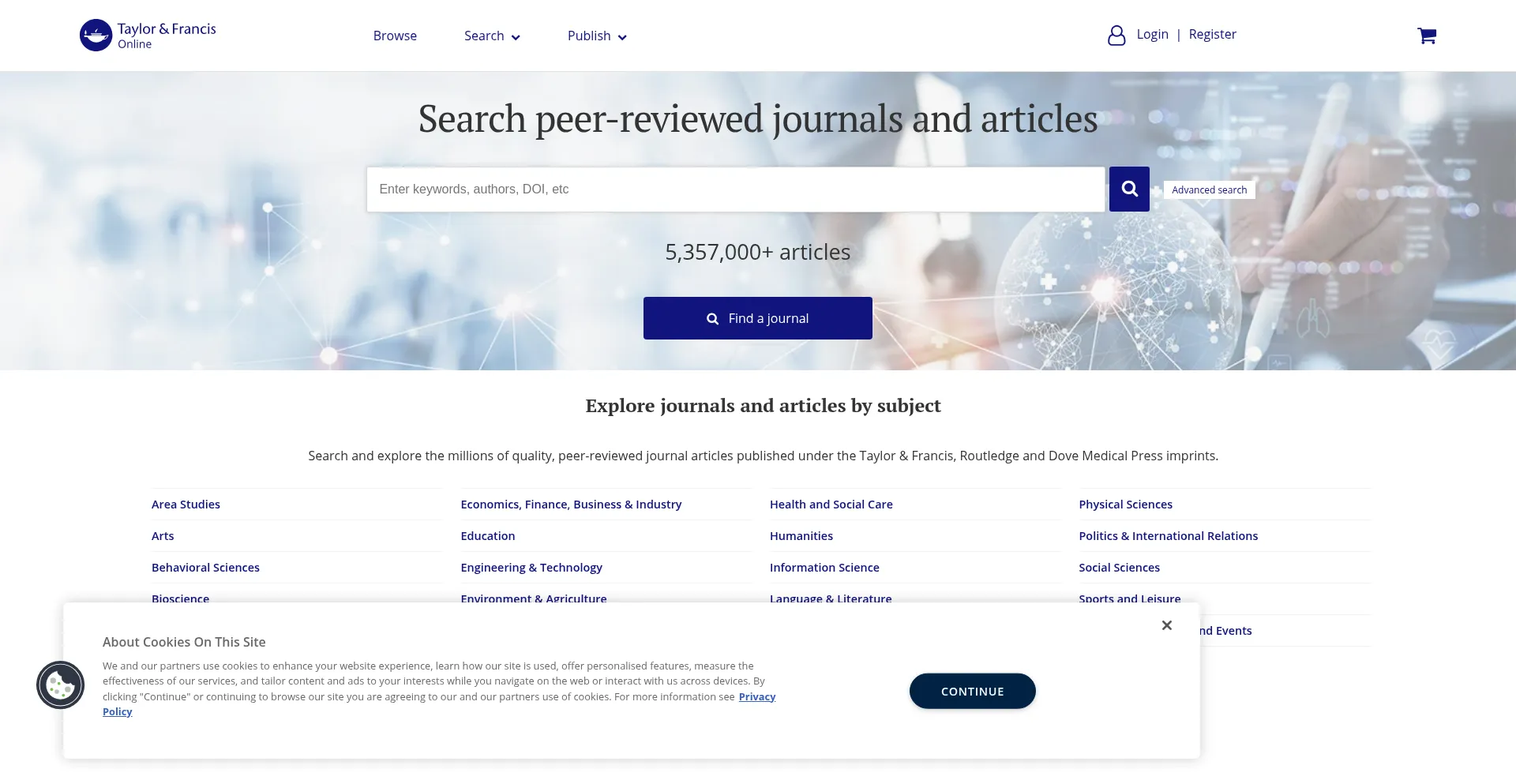The height and width of the screenshot is (784, 1516).
Task: Open the cookie preferences icon
Action: coord(60,685)
